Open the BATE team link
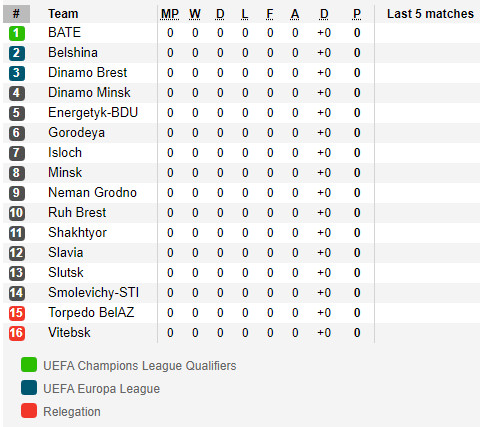Viewport: 480px width, 427px height. (64, 32)
